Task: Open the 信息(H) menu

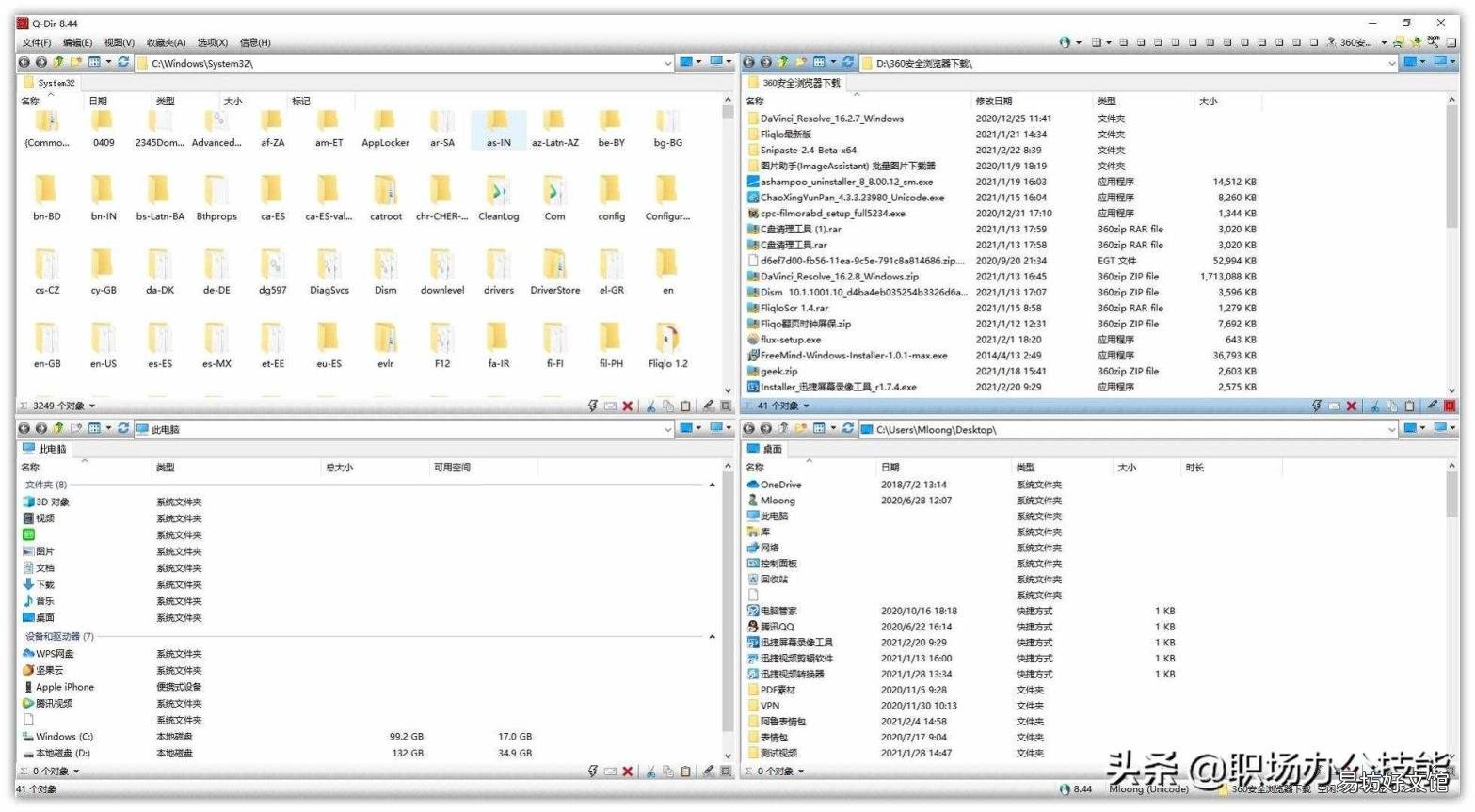Action: tap(255, 42)
